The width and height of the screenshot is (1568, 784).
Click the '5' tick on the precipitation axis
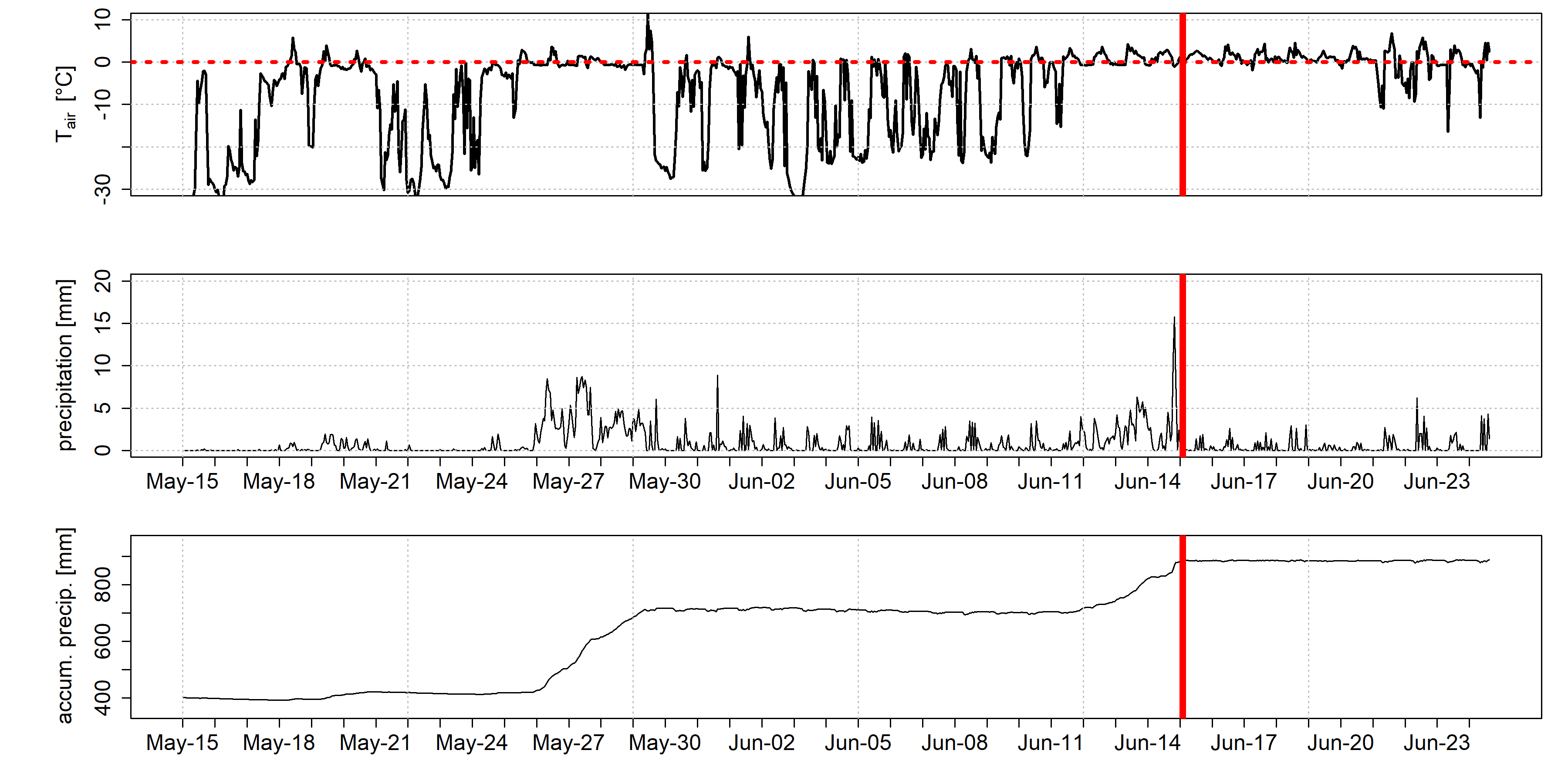click(x=102, y=408)
